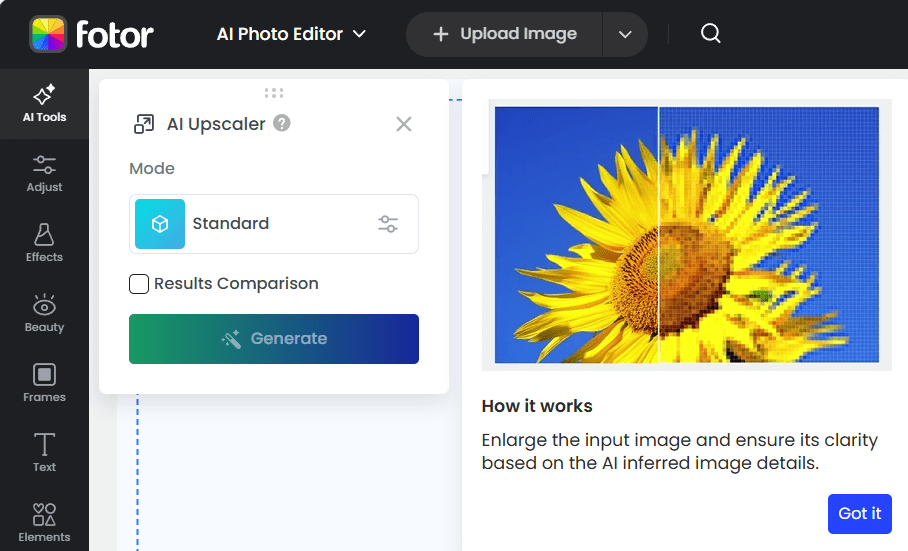Open Standard mode settings sliders icon
908x551 pixels.
tap(388, 224)
